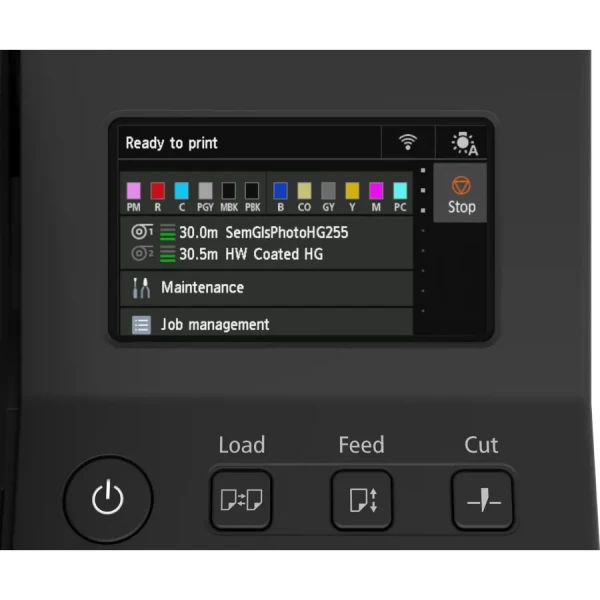Tap the screen's dotted scroll indicator
The width and height of the screenshot is (600, 600).
[423, 240]
